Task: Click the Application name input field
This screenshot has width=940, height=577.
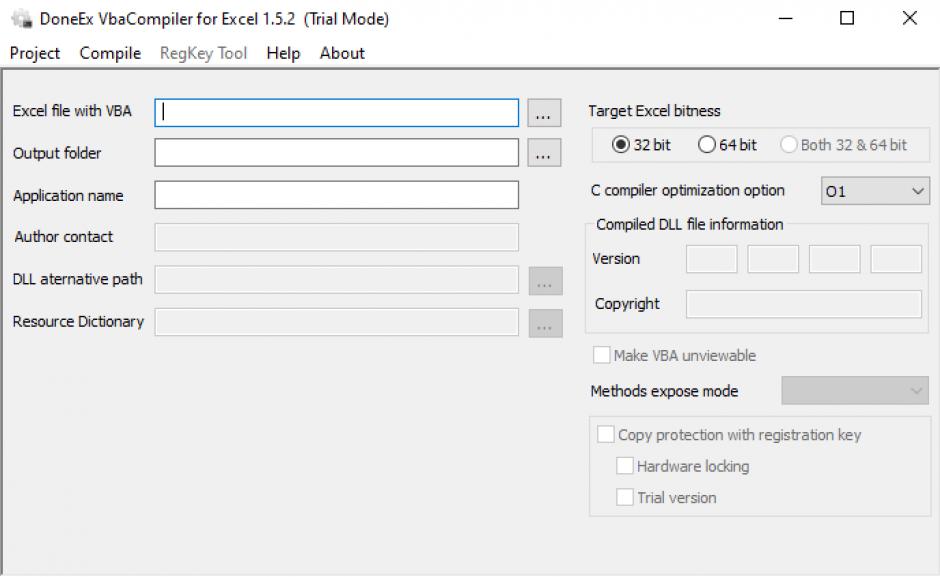Action: tap(336, 195)
